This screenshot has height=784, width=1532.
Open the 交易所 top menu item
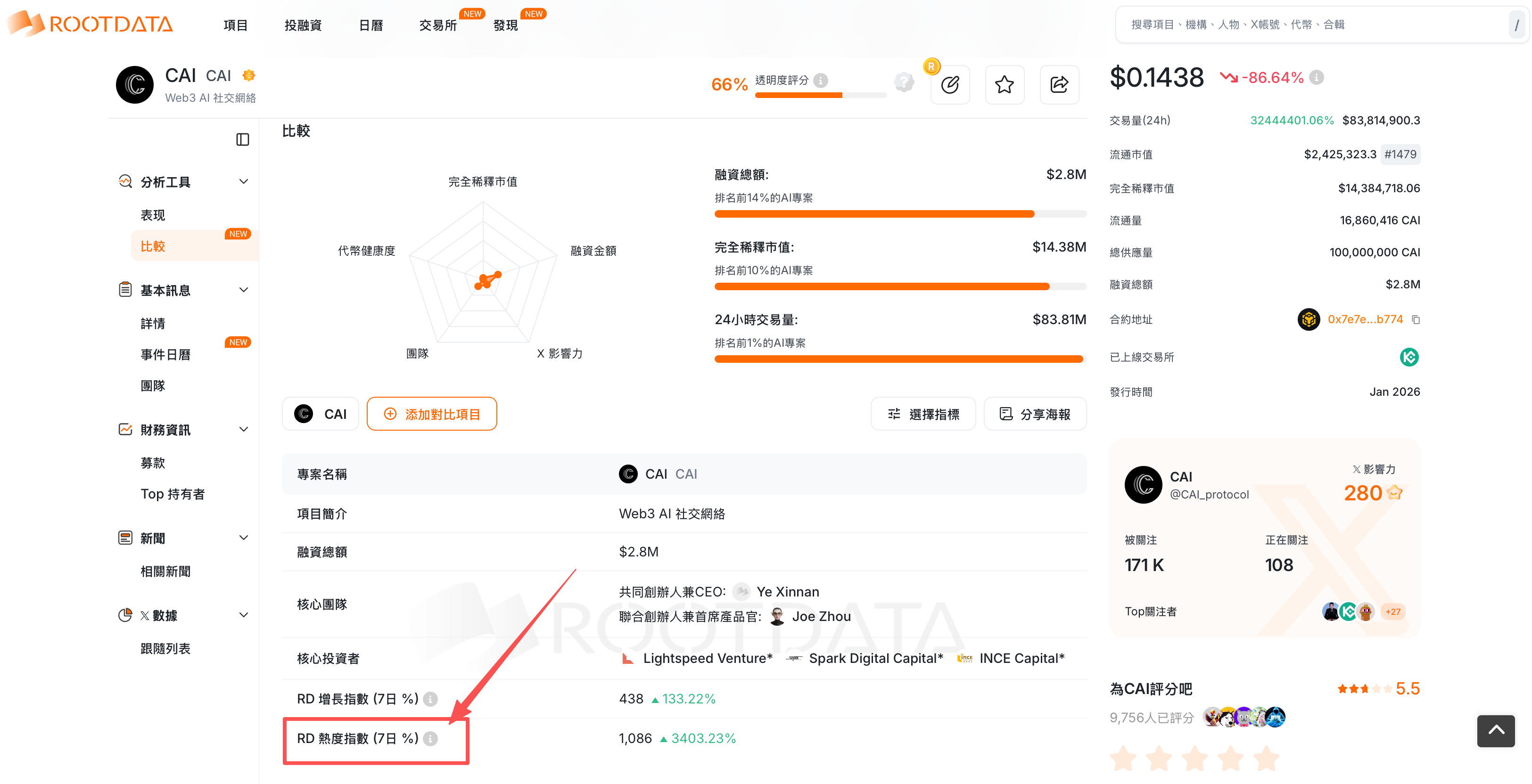(x=438, y=25)
